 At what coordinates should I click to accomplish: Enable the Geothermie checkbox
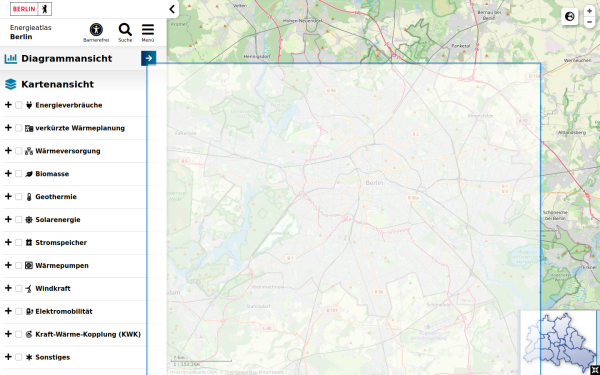pos(18,197)
